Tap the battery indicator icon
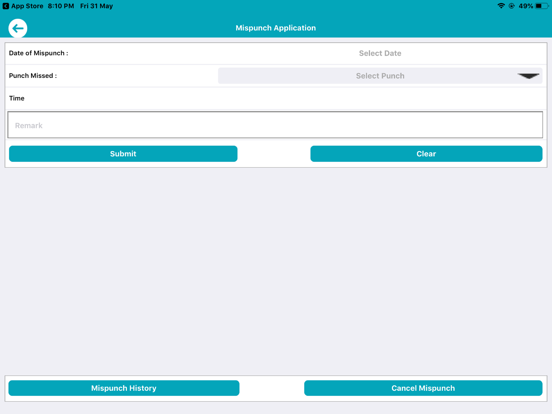Screen dimensions: 552x414 coord(542,6)
